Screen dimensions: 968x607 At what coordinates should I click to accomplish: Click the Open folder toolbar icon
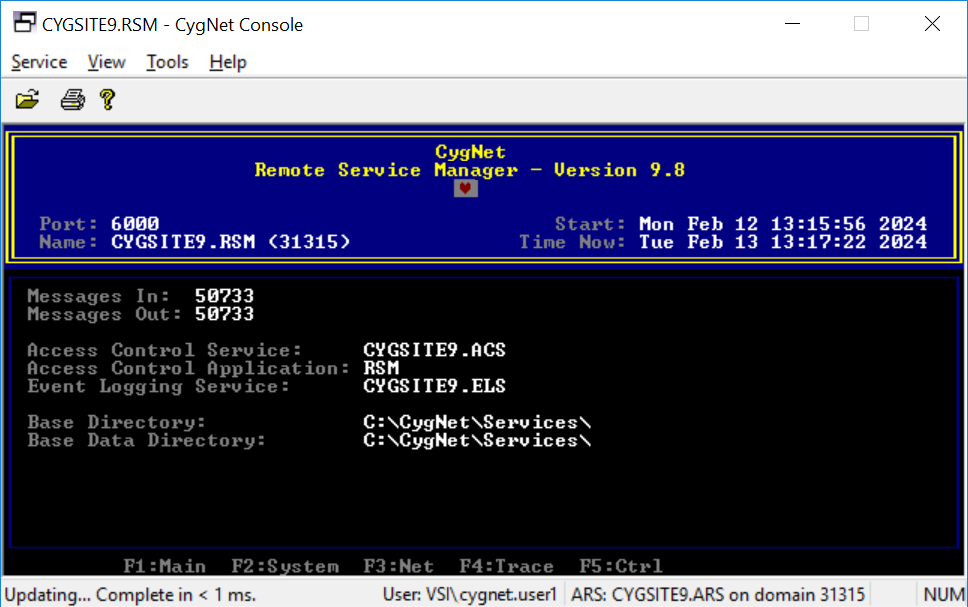pyautogui.click(x=27, y=99)
